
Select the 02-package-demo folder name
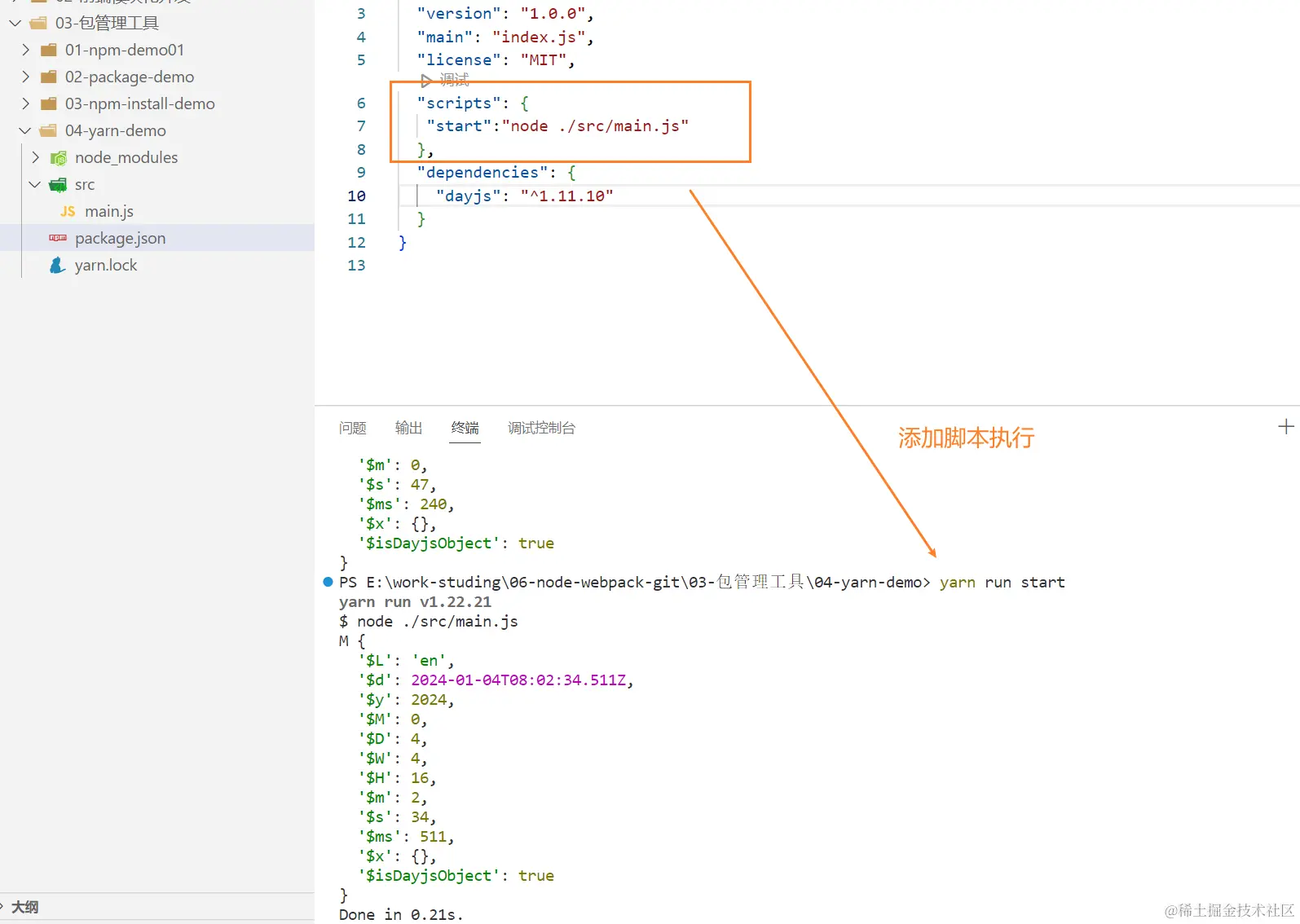(130, 77)
